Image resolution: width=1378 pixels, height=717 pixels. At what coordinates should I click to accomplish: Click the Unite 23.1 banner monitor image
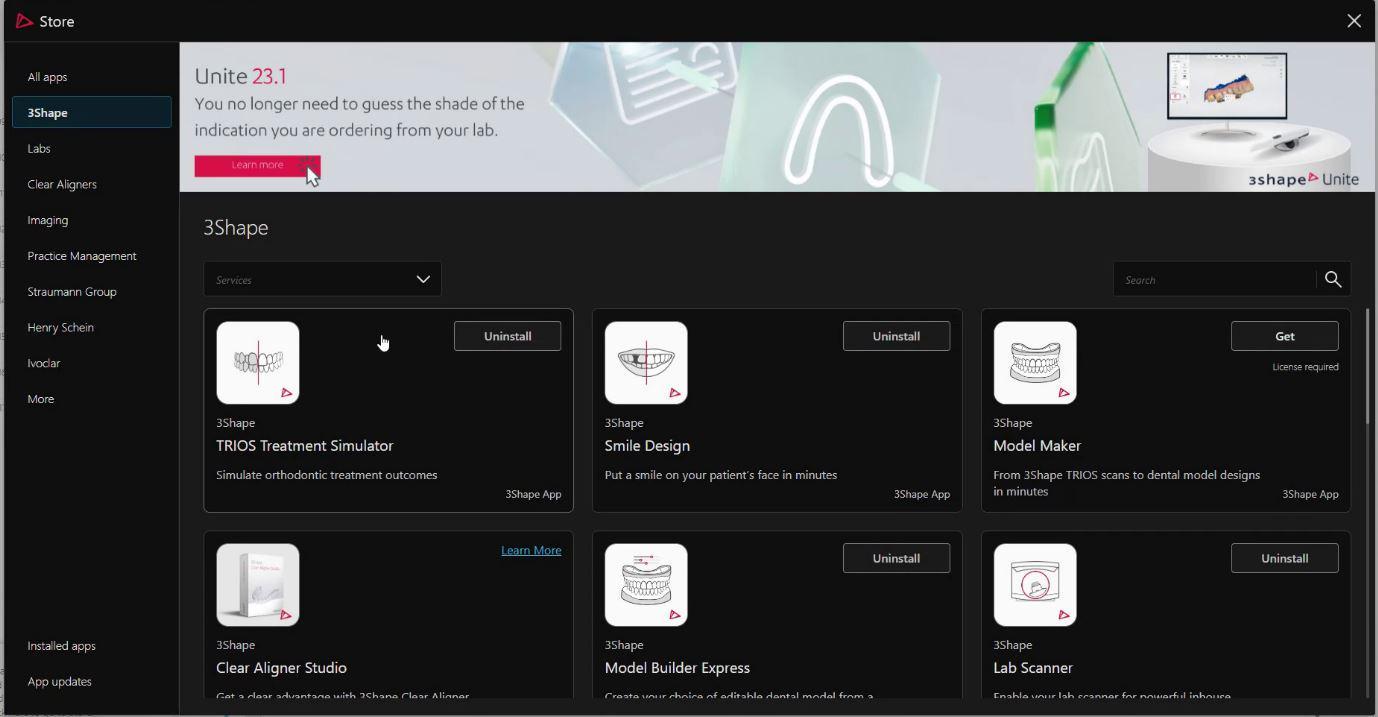[x=1227, y=86]
